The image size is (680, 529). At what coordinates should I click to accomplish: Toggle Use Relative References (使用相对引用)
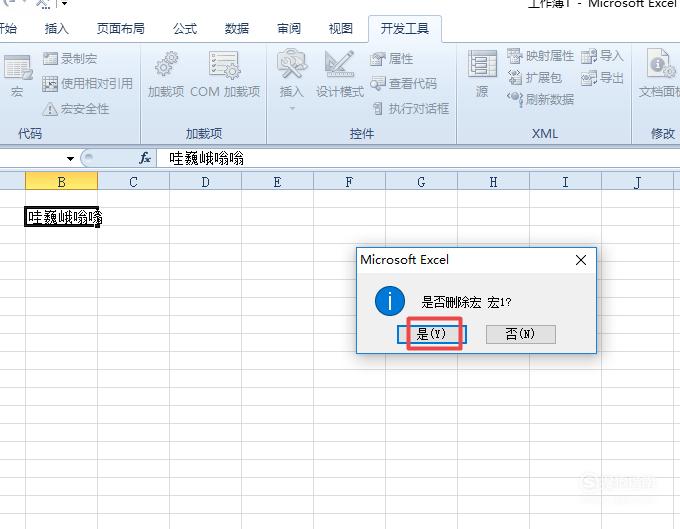[x=88, y=84]
